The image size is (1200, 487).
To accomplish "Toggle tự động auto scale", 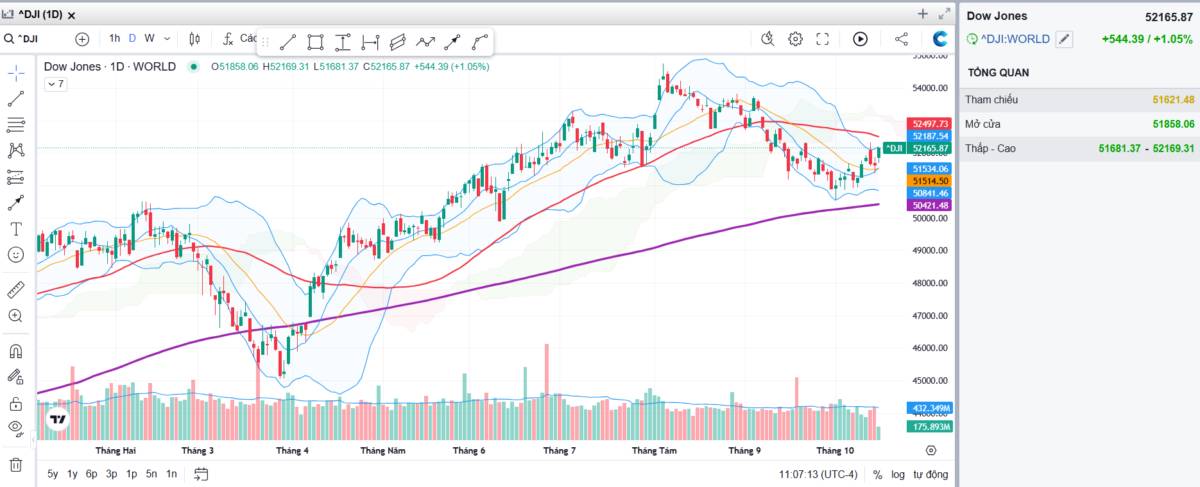I will [x=930, y=475].
